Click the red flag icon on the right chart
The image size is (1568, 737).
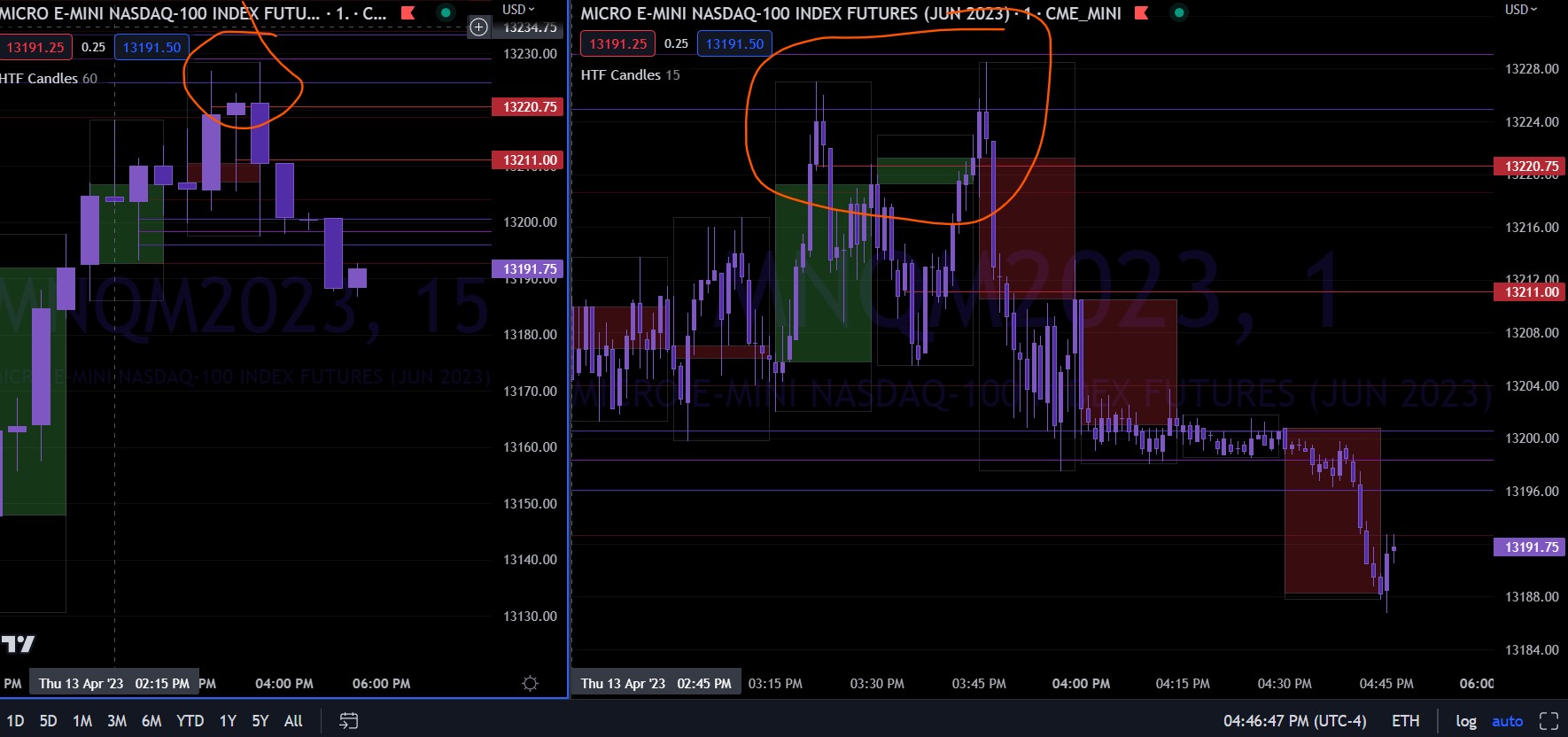(x=1141, y=12)
